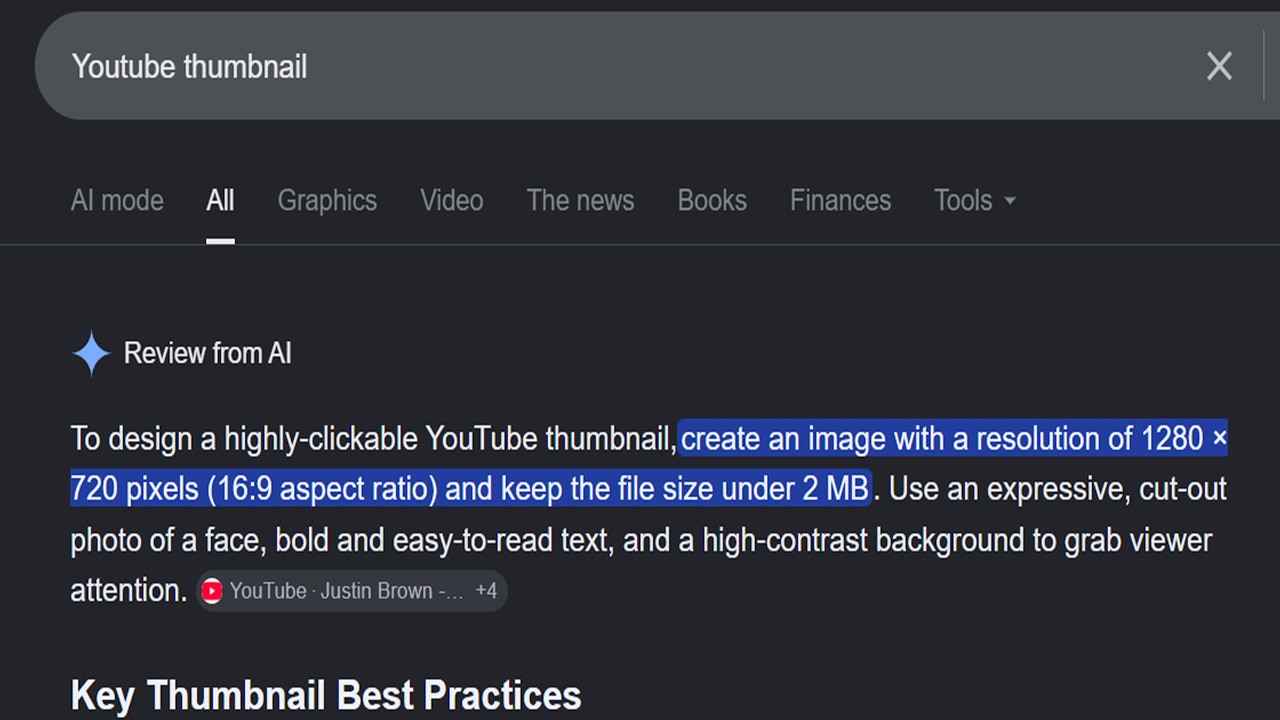This screenshot has width=1280, height=720.
Task: Expand the Tools dropdown
Action: pyautogui.click(x=975, y=200)
